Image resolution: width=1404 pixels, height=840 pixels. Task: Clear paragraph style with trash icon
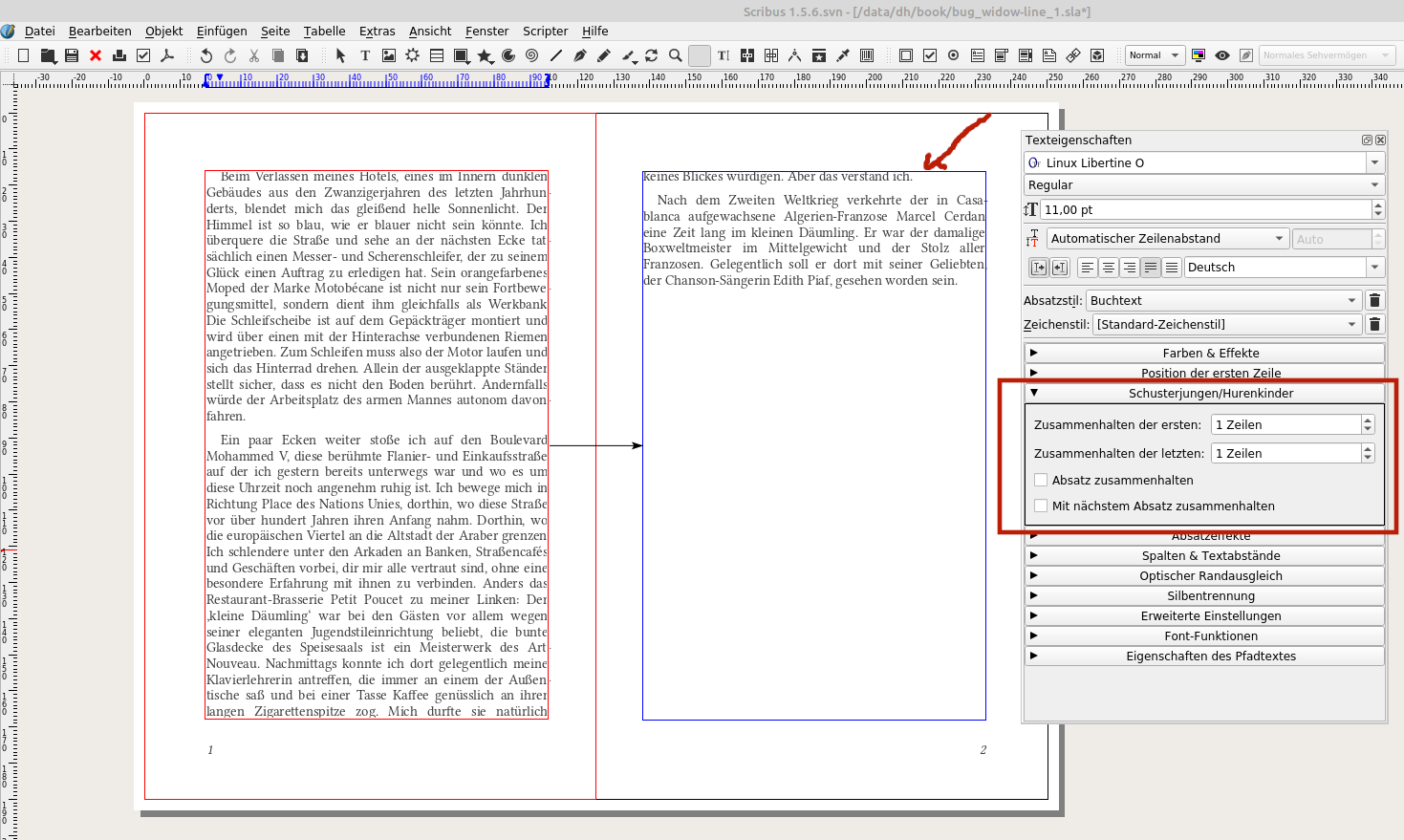click(1374, 300)
